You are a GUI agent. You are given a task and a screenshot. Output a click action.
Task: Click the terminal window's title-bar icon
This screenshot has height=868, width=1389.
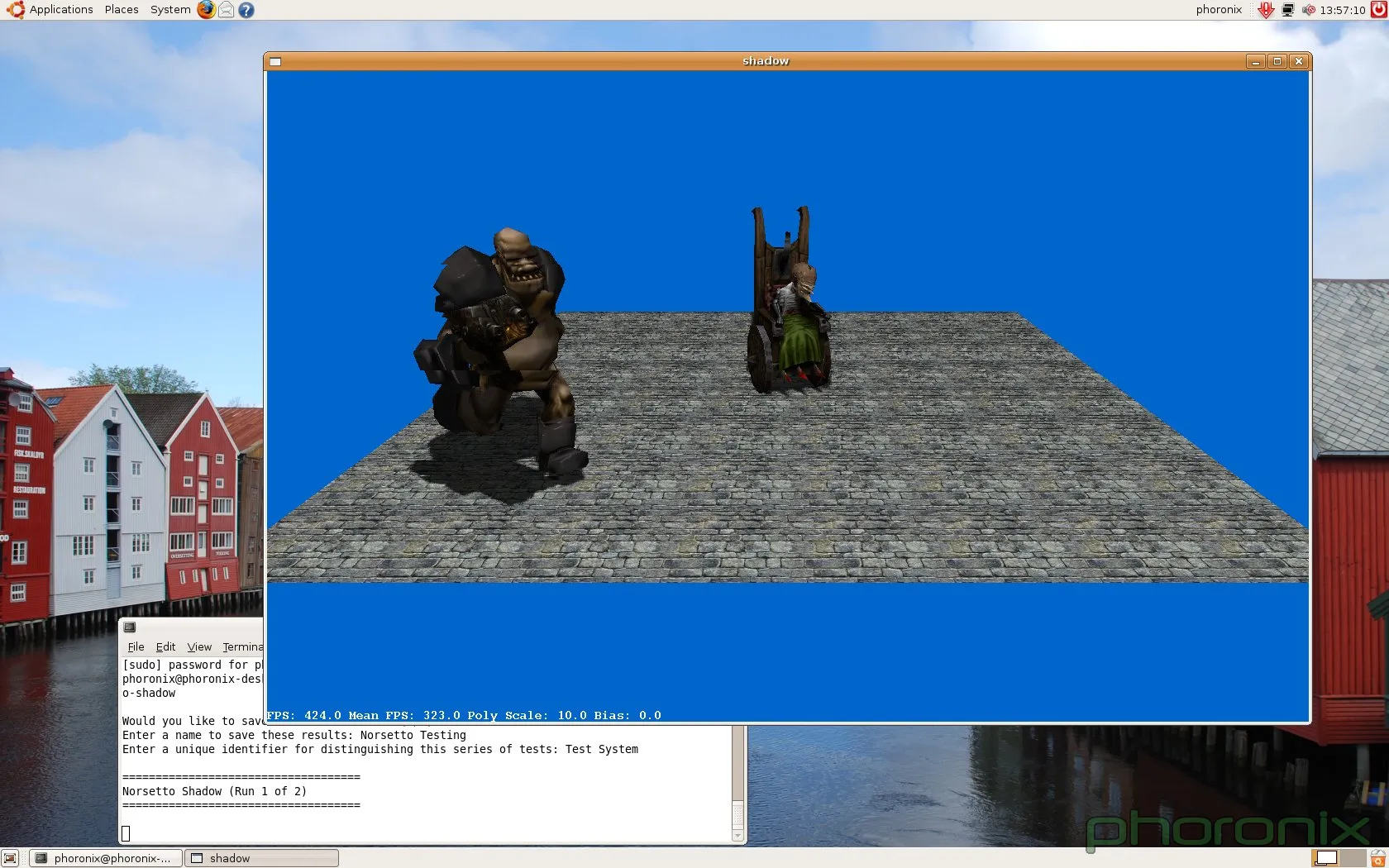pyautogui.click(x=130, y=627)
